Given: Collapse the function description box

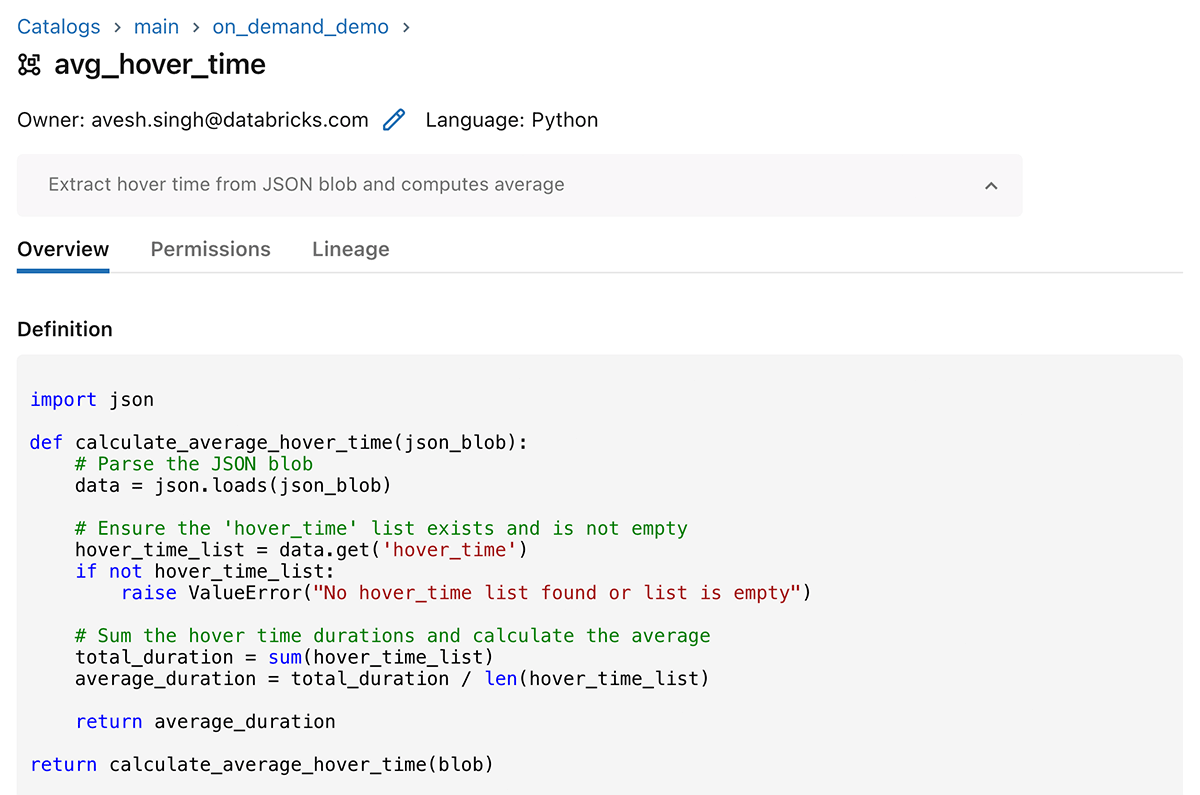Looking at the screenshot, I should pyautogui.click(x=990, y=185).
